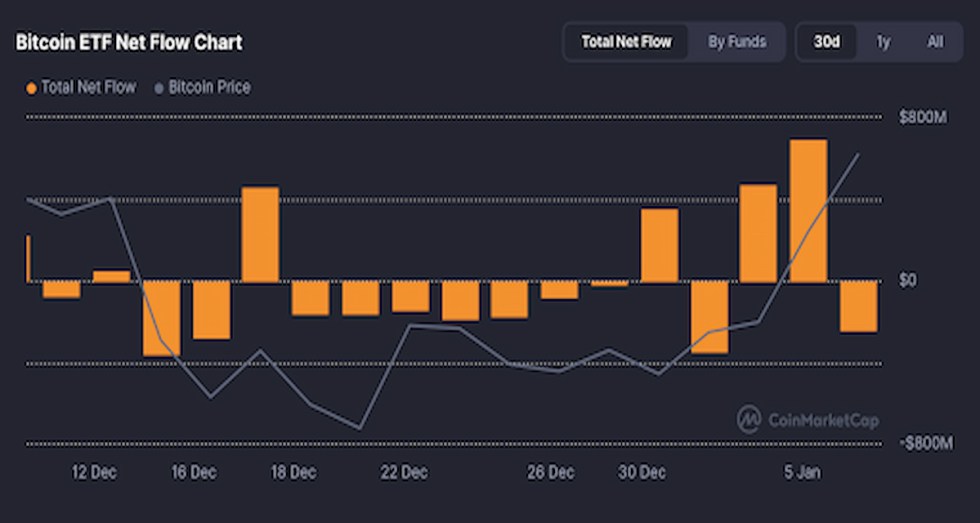Click the gray Bitcoin Price legend dot
980x523 pixels.
pyautogui.click(x=159, y=88)
